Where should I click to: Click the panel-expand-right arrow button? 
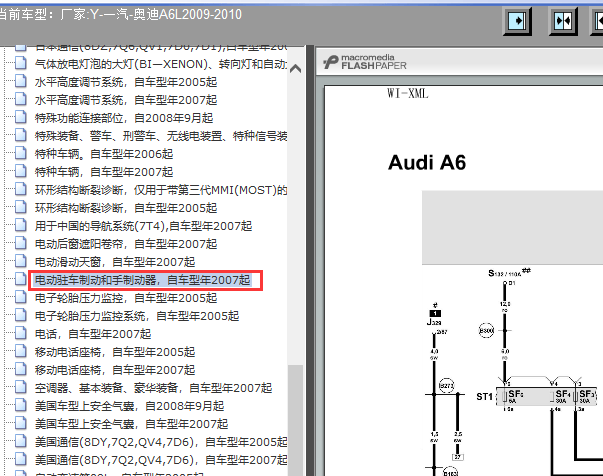517,21
